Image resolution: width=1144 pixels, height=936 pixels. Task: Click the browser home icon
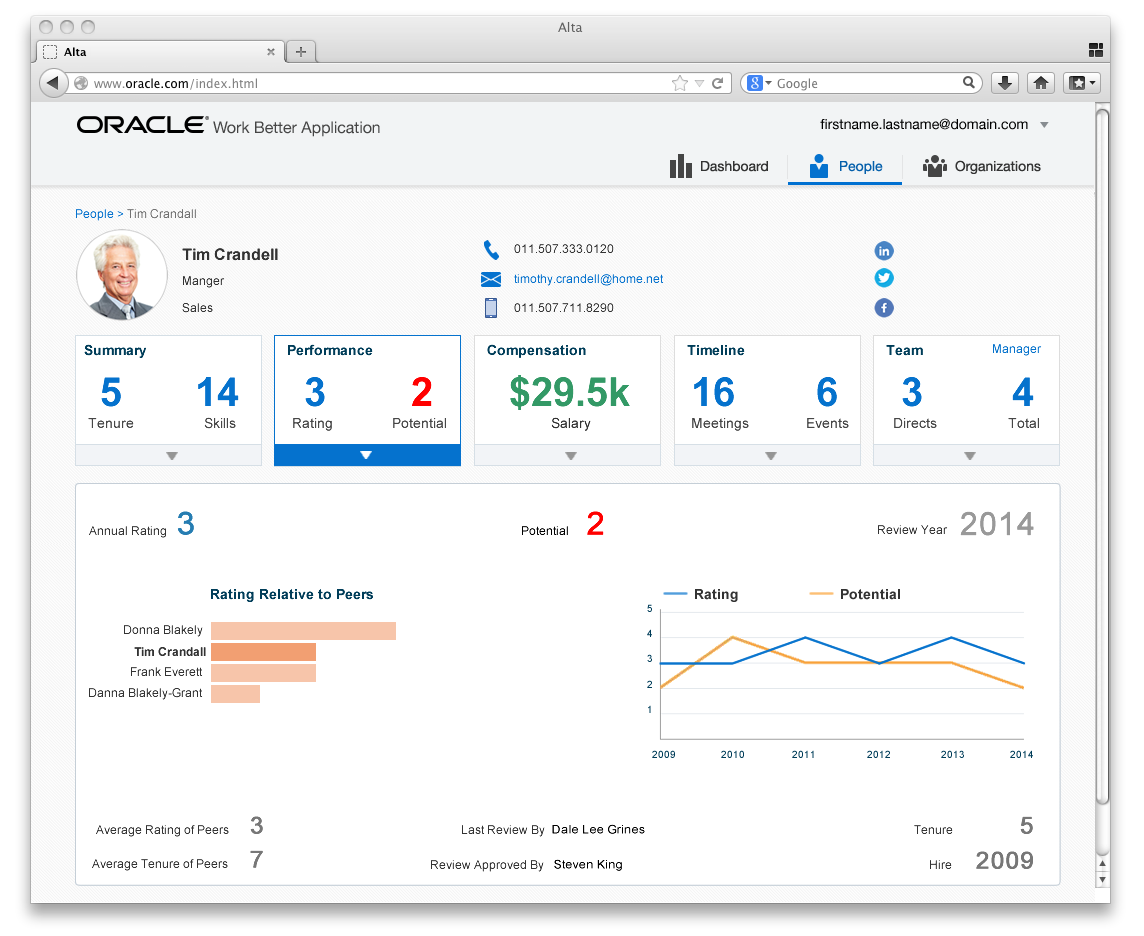[1041, 83]
